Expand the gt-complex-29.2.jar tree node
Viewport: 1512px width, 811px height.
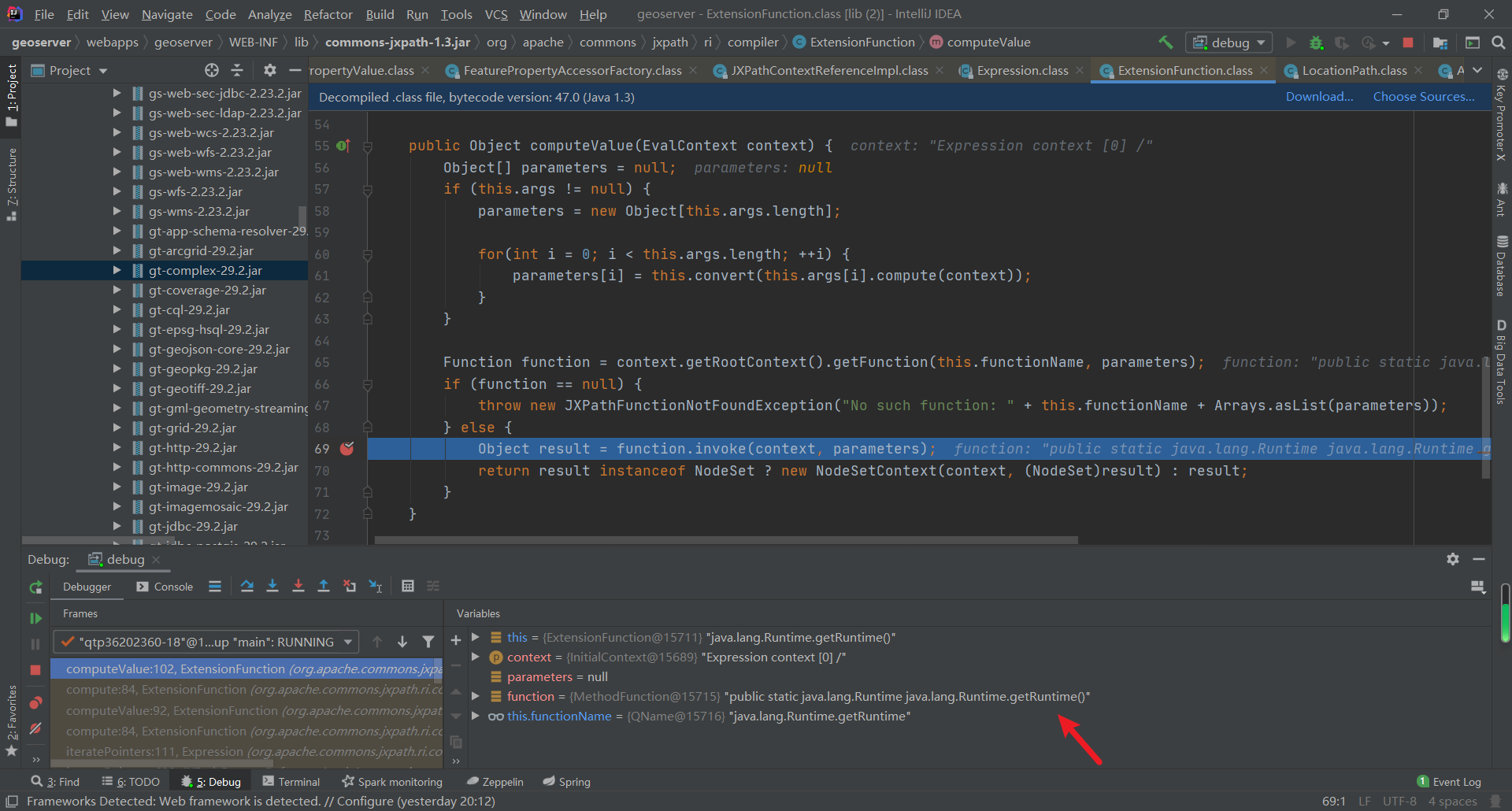click(x=117, y=270)
